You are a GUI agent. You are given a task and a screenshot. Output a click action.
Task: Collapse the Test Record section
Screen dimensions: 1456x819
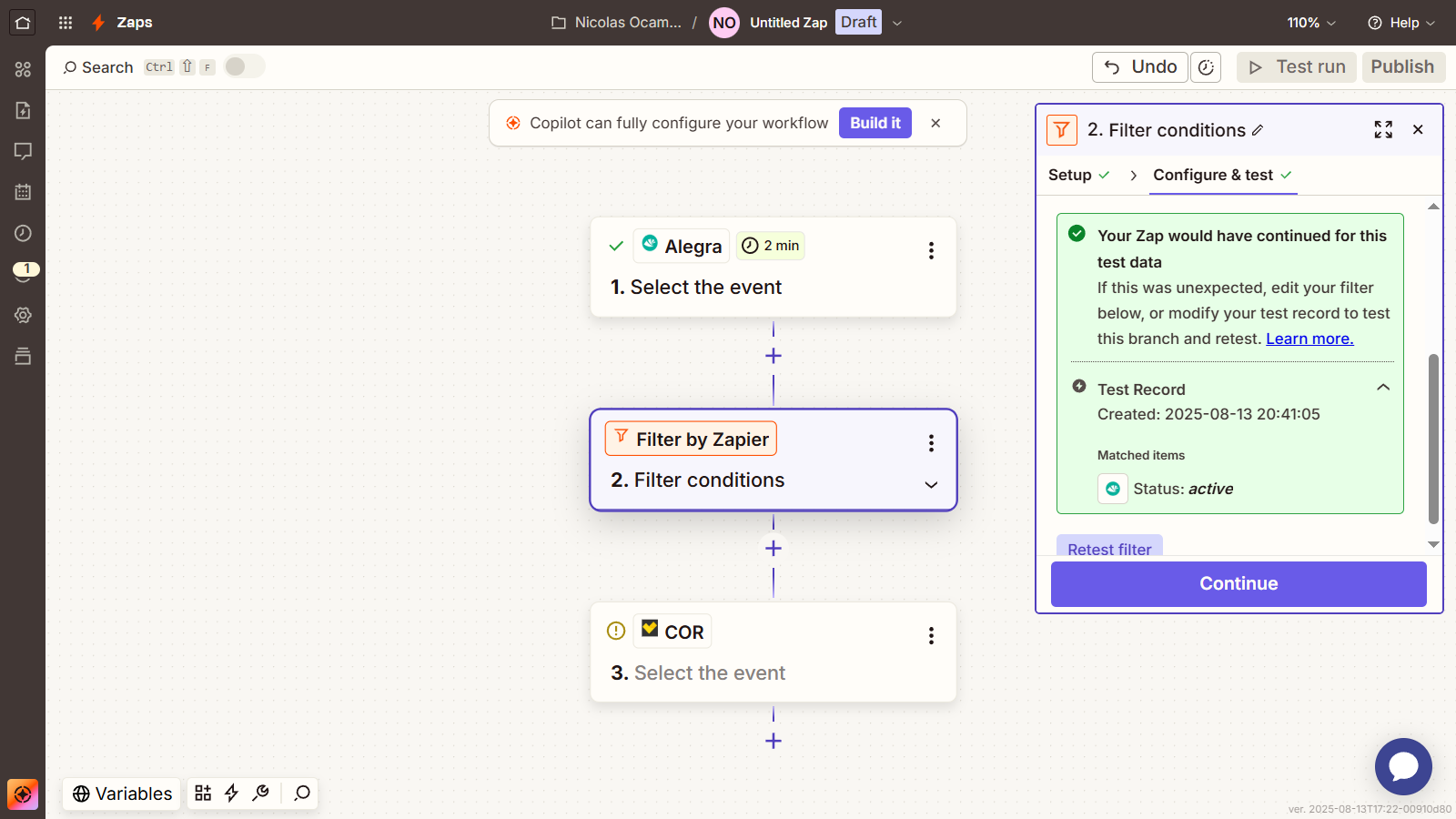click(x=1383, y=388)
